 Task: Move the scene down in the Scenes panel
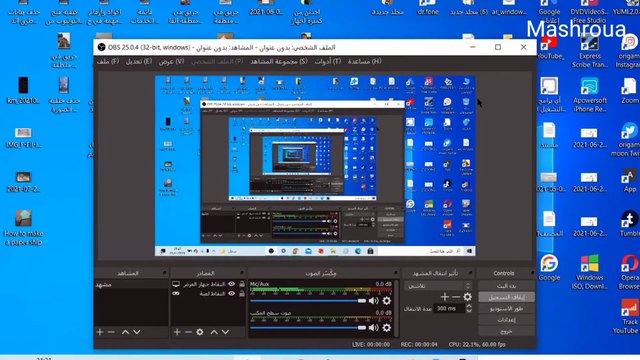[137, 332]
